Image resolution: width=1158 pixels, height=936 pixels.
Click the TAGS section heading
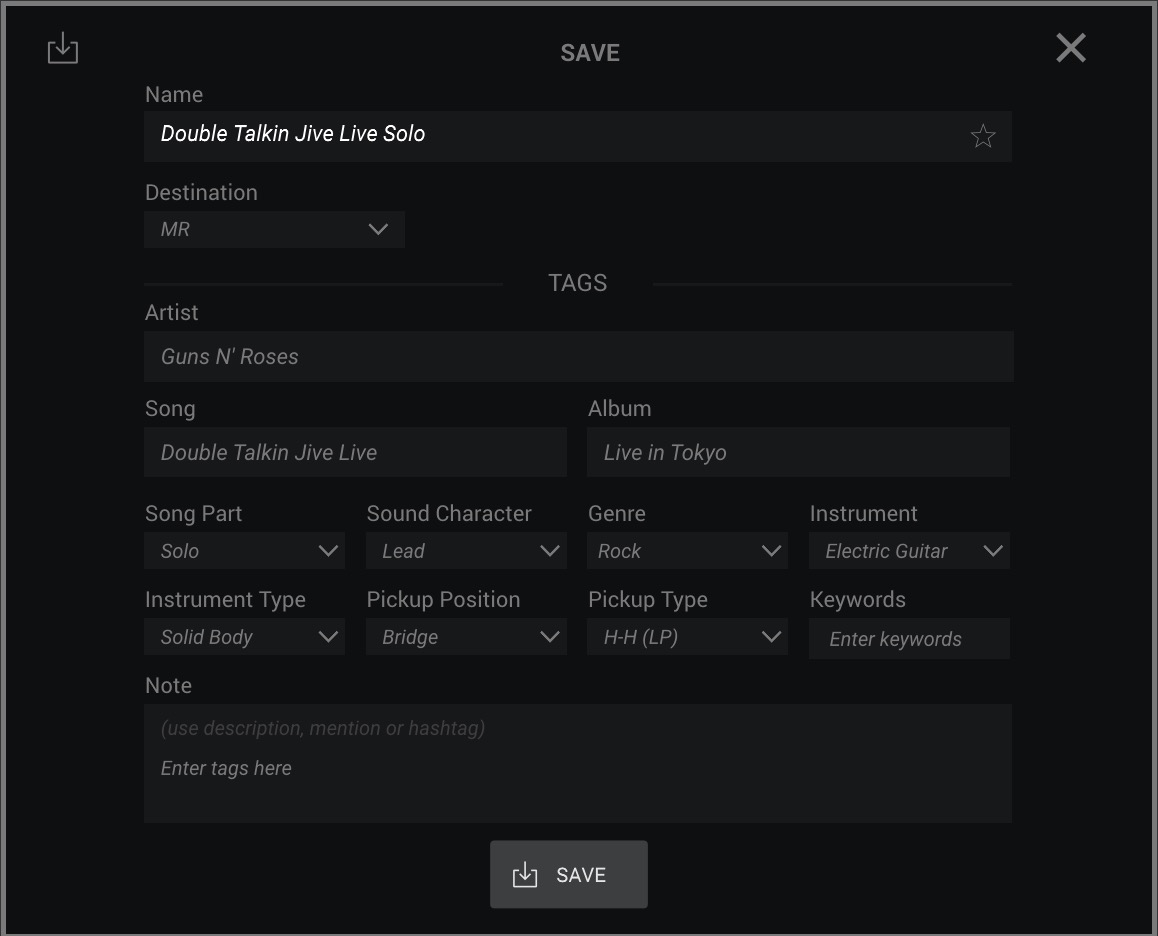pos(578,283)
